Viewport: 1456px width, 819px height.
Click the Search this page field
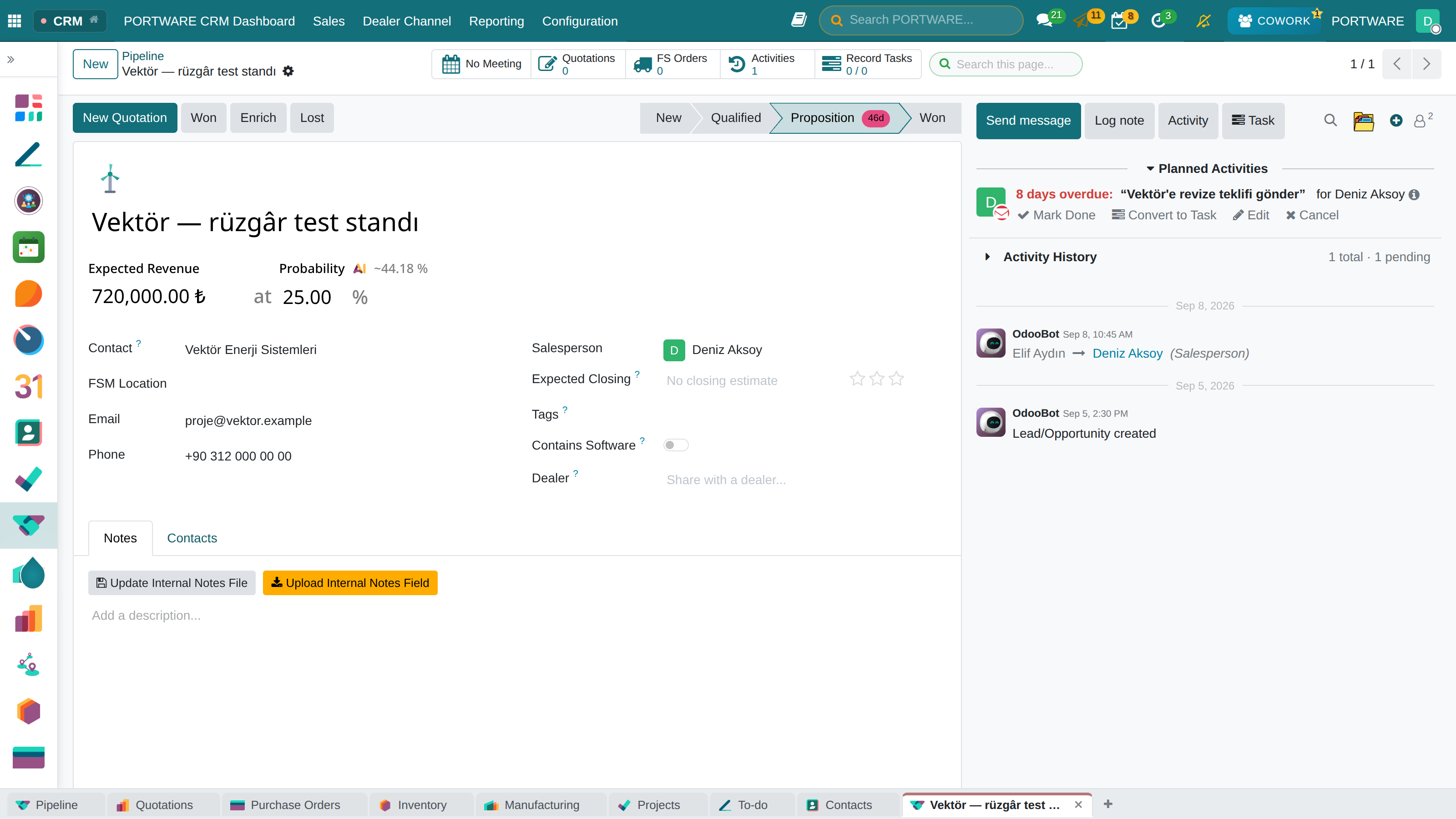[1006, 65]
